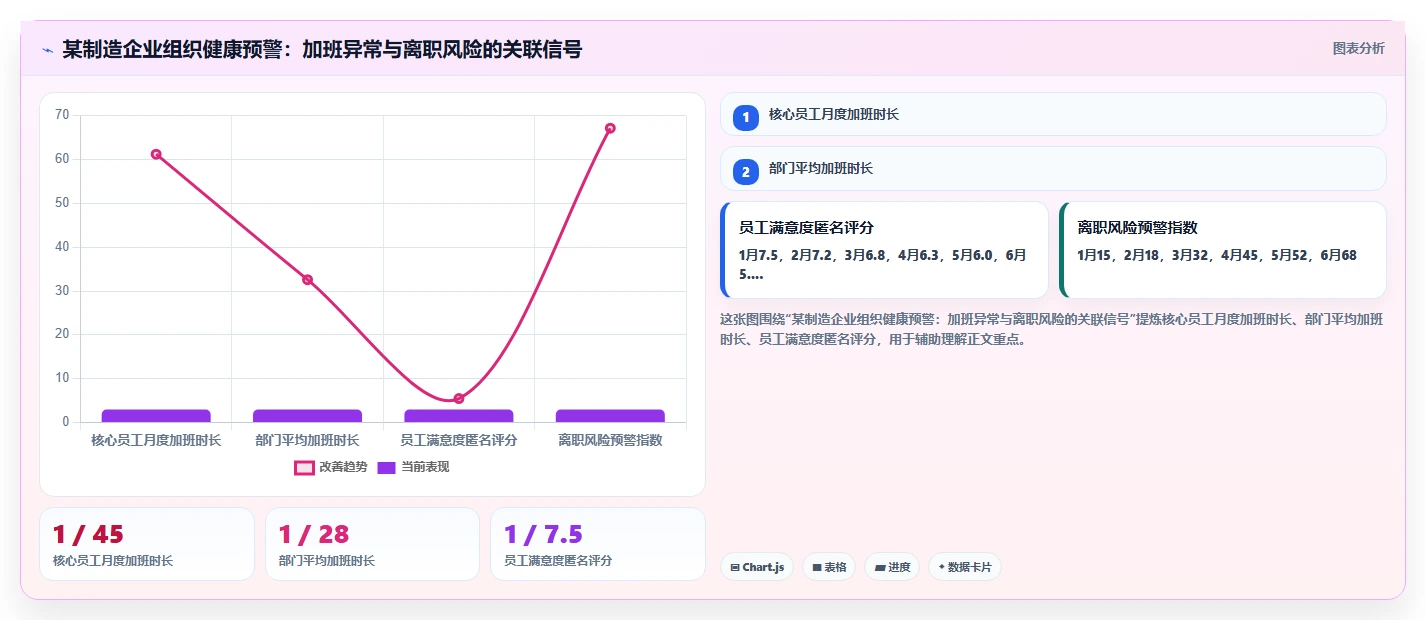The image size is (1426, 620).
Task: Click the purple bar for 核心员工月度加班时长
Action: tap(156, 416)
